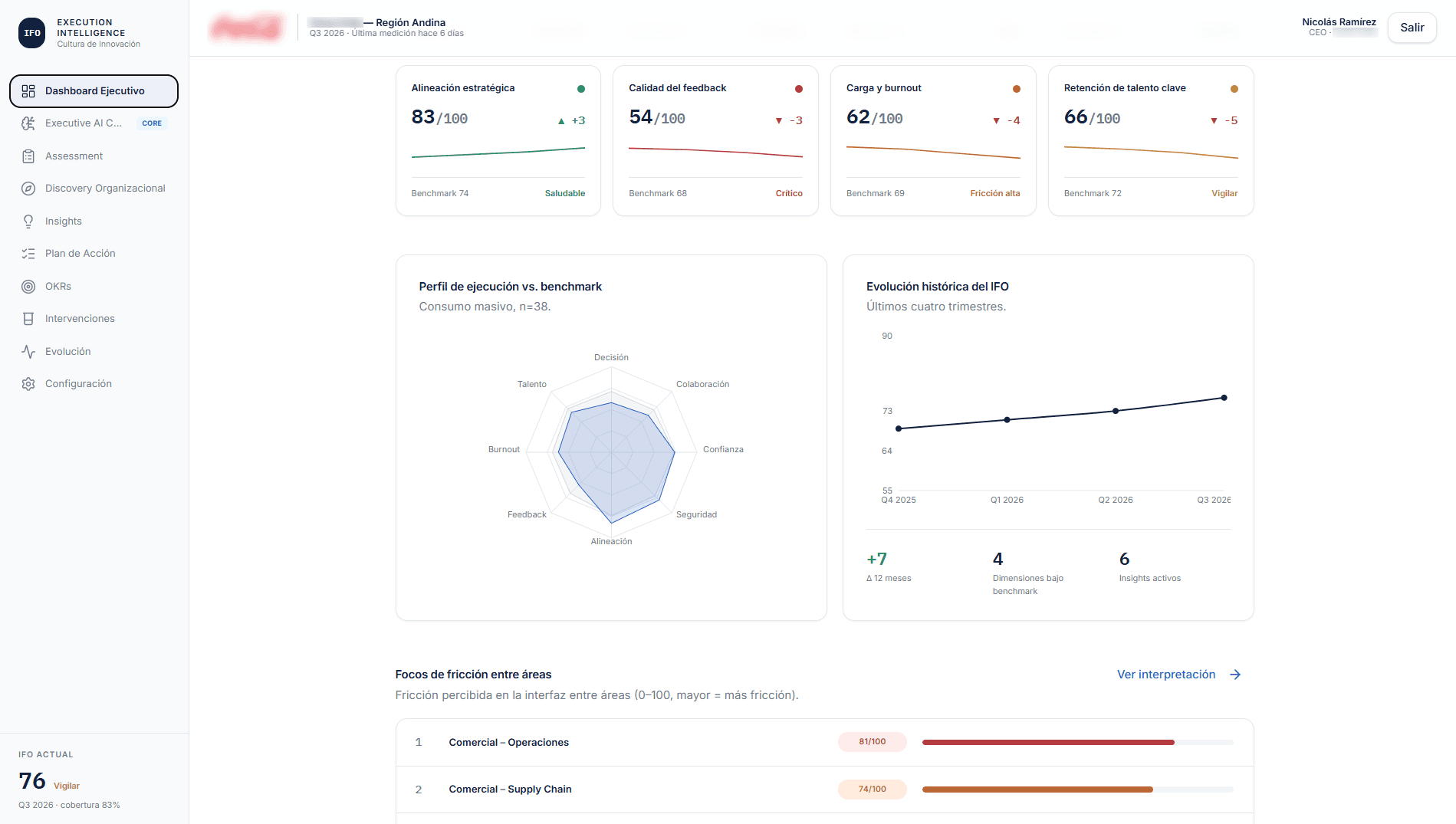Click the Insights lightbulb icon
The image size is (1456, 824).
(28, 222)
